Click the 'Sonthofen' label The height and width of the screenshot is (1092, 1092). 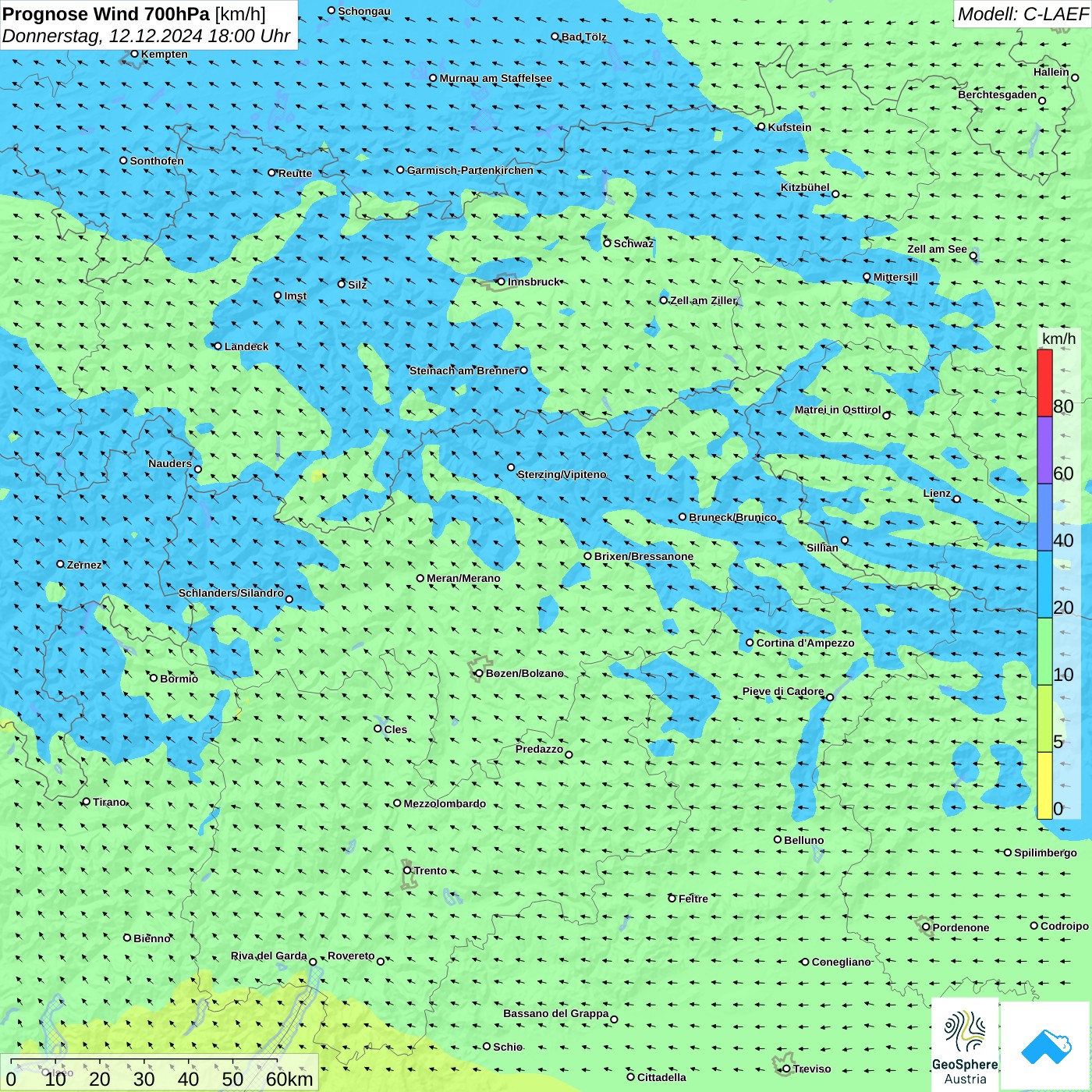[x=157, y=161]
